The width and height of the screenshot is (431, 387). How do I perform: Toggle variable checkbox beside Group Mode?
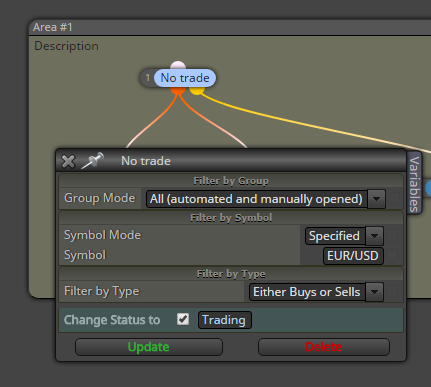394,198
